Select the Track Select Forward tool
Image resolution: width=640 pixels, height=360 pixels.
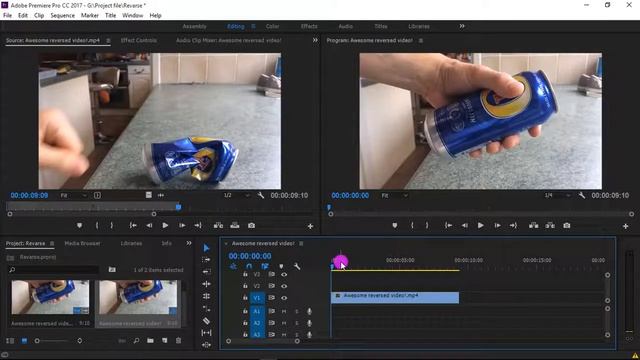point(207,260)
